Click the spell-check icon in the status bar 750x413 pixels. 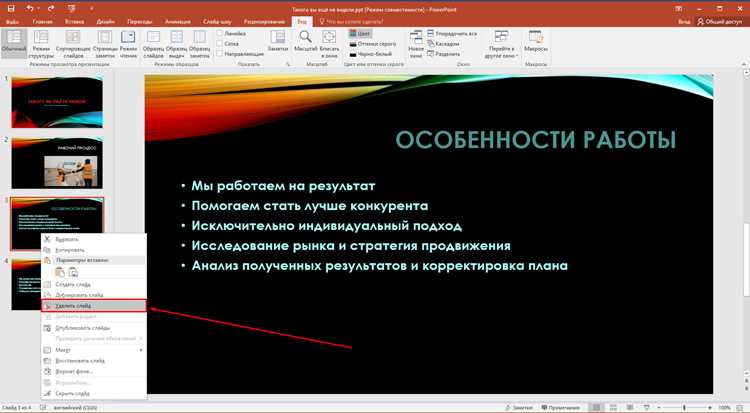(x=43, y=407)
